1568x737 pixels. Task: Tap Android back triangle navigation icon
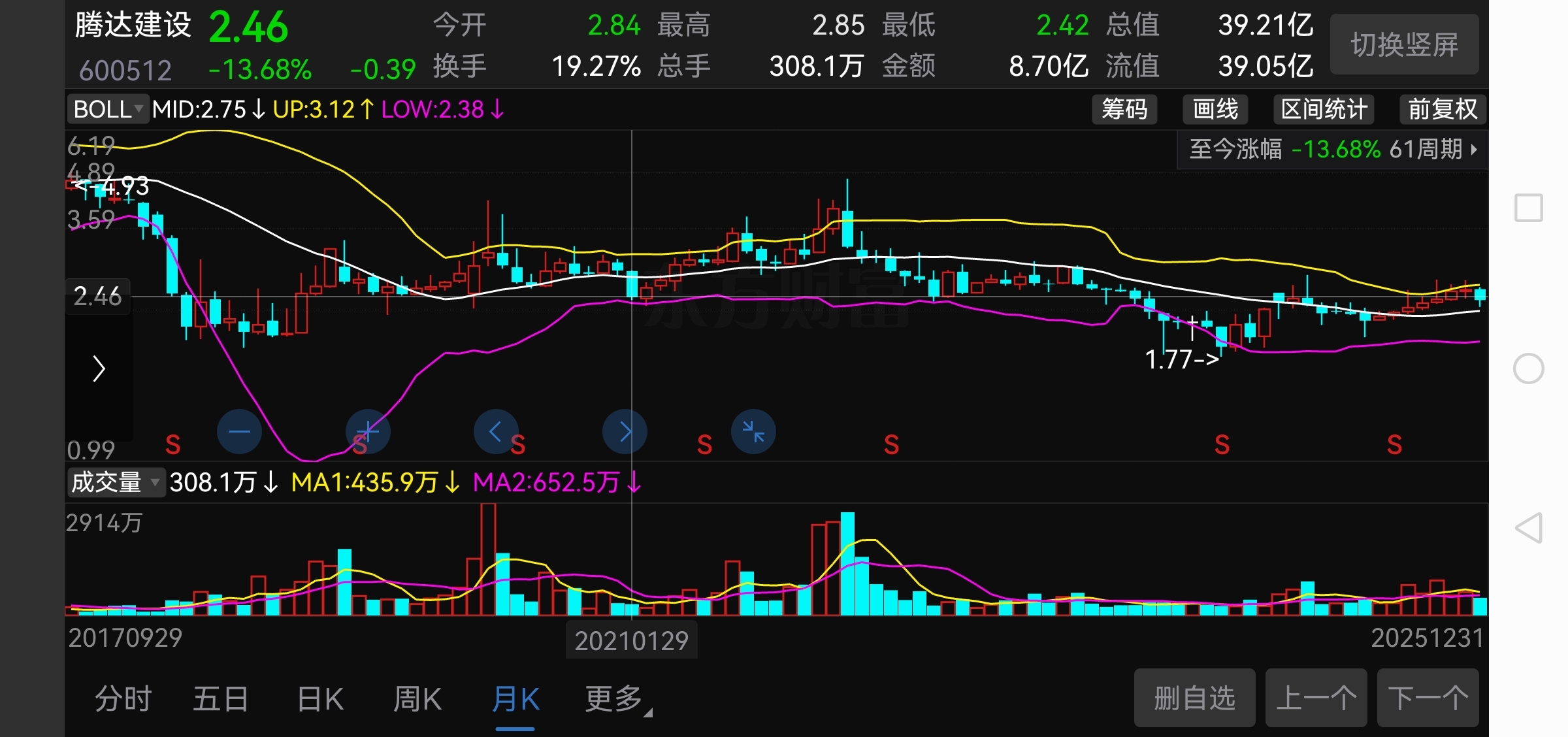(1529, 528)
